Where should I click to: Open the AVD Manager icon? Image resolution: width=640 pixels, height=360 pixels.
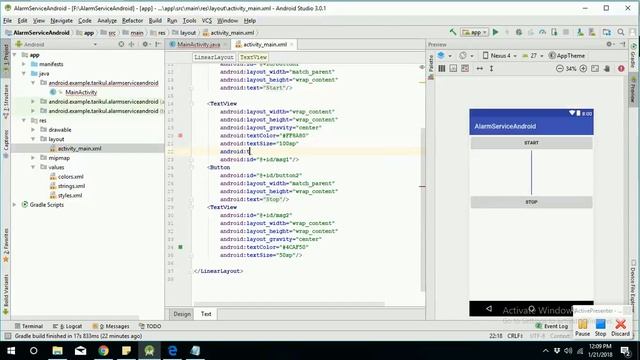(x=580, y=32)
